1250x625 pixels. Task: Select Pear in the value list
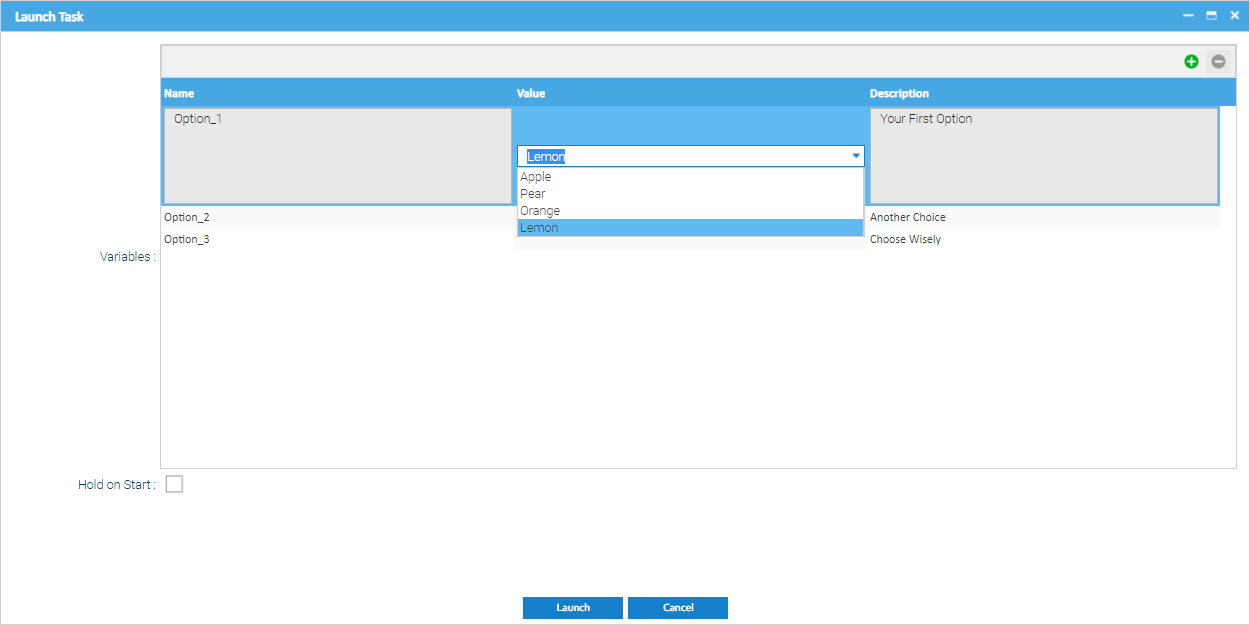point(533,194)
